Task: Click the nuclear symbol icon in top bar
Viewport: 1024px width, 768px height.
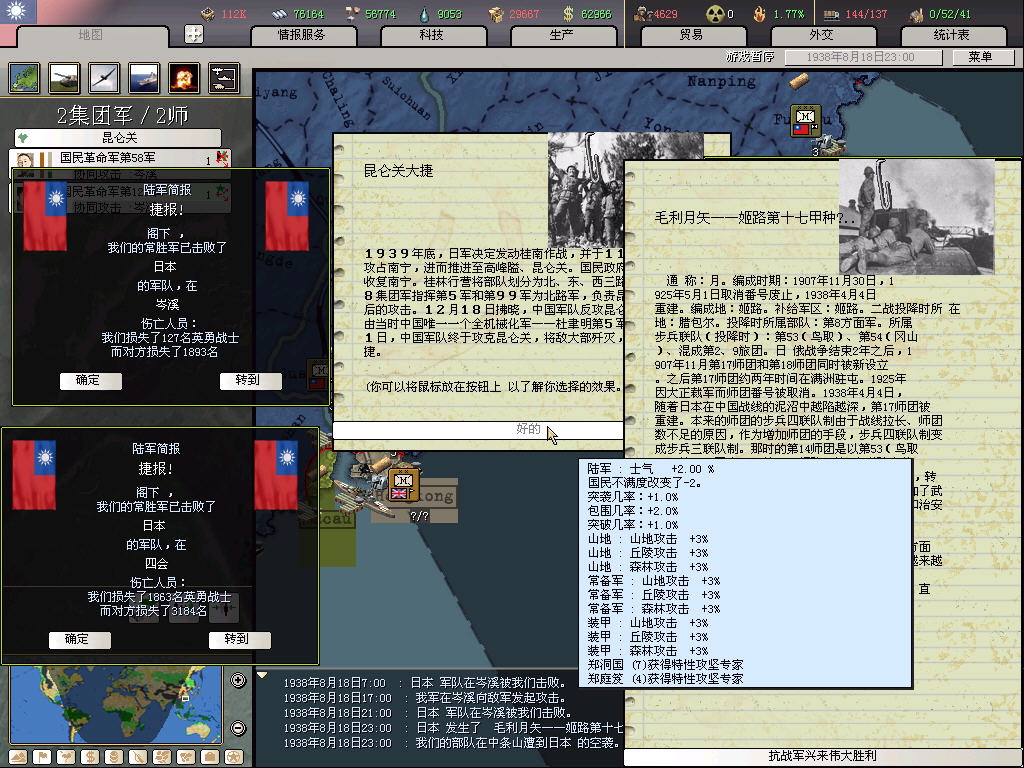Action: (715, 14)
